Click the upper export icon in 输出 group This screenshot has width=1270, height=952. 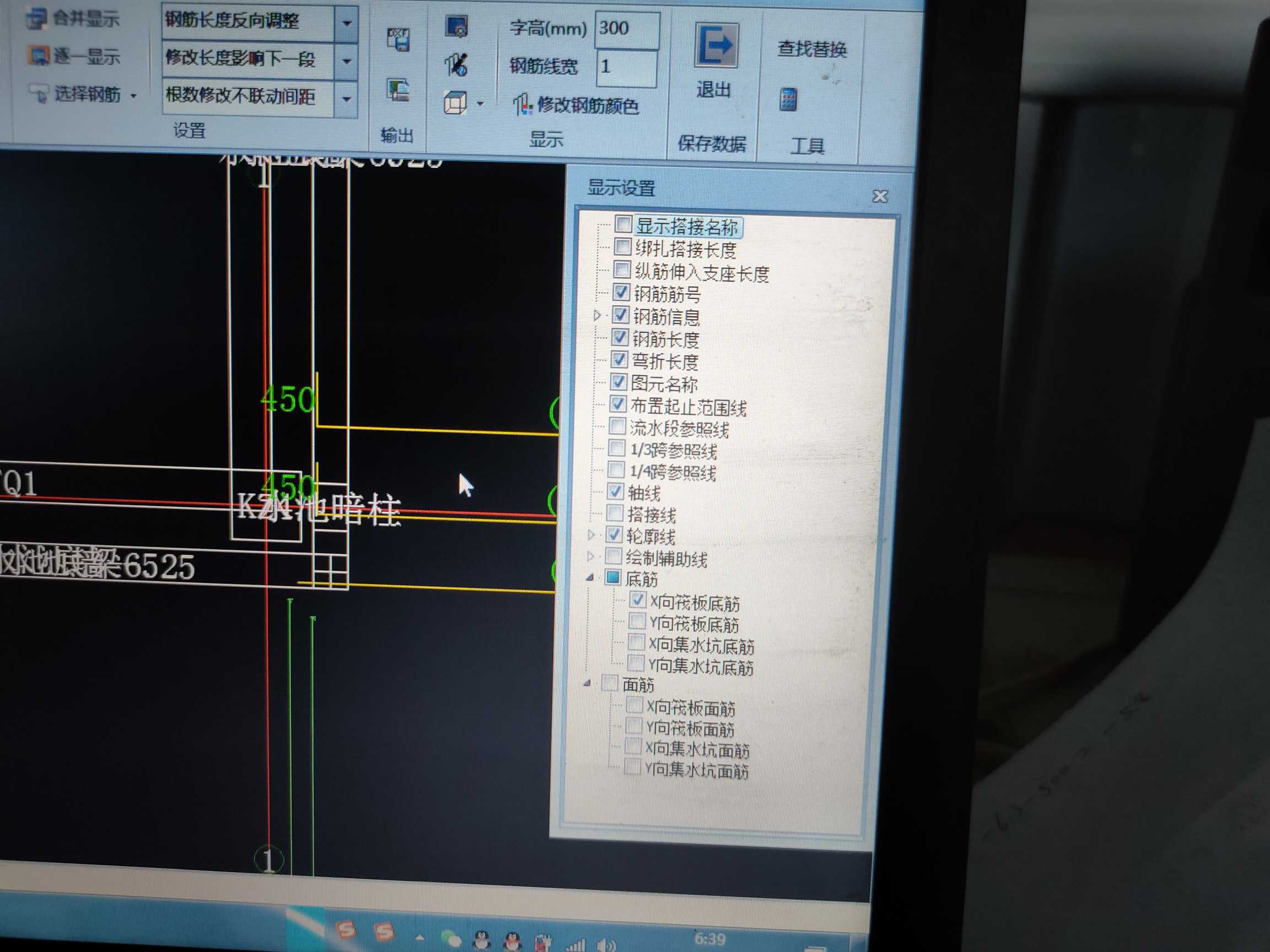coord(399,40)
